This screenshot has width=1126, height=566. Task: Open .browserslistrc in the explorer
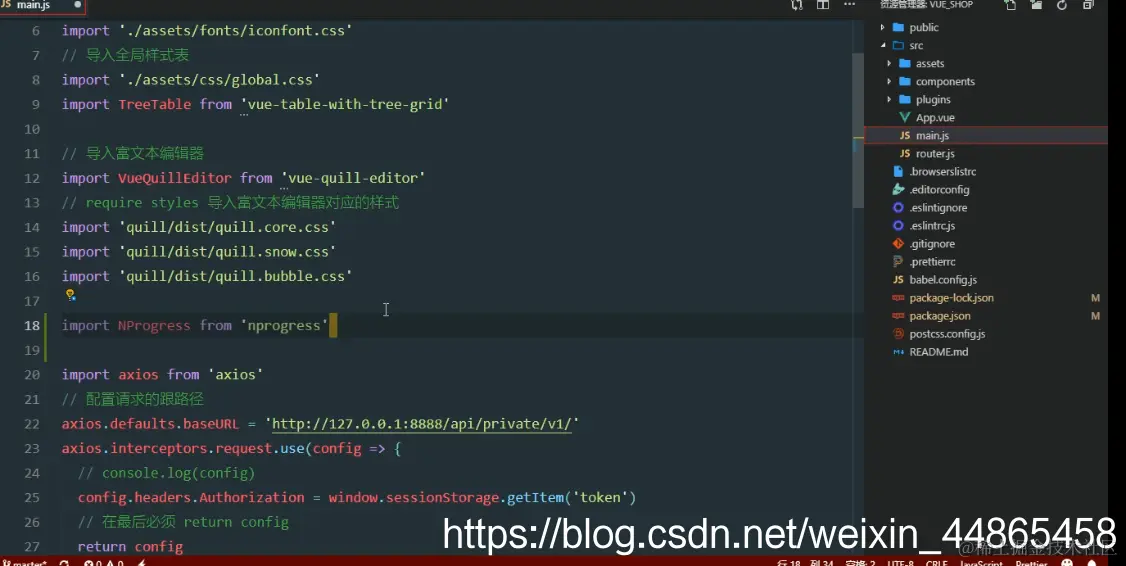pos(942,172)
